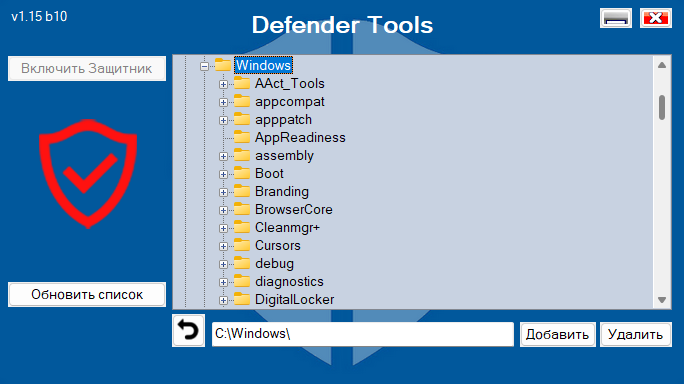684x384 pixels.
Task: Click the assembly folder icon
Action: pos(242,155)
